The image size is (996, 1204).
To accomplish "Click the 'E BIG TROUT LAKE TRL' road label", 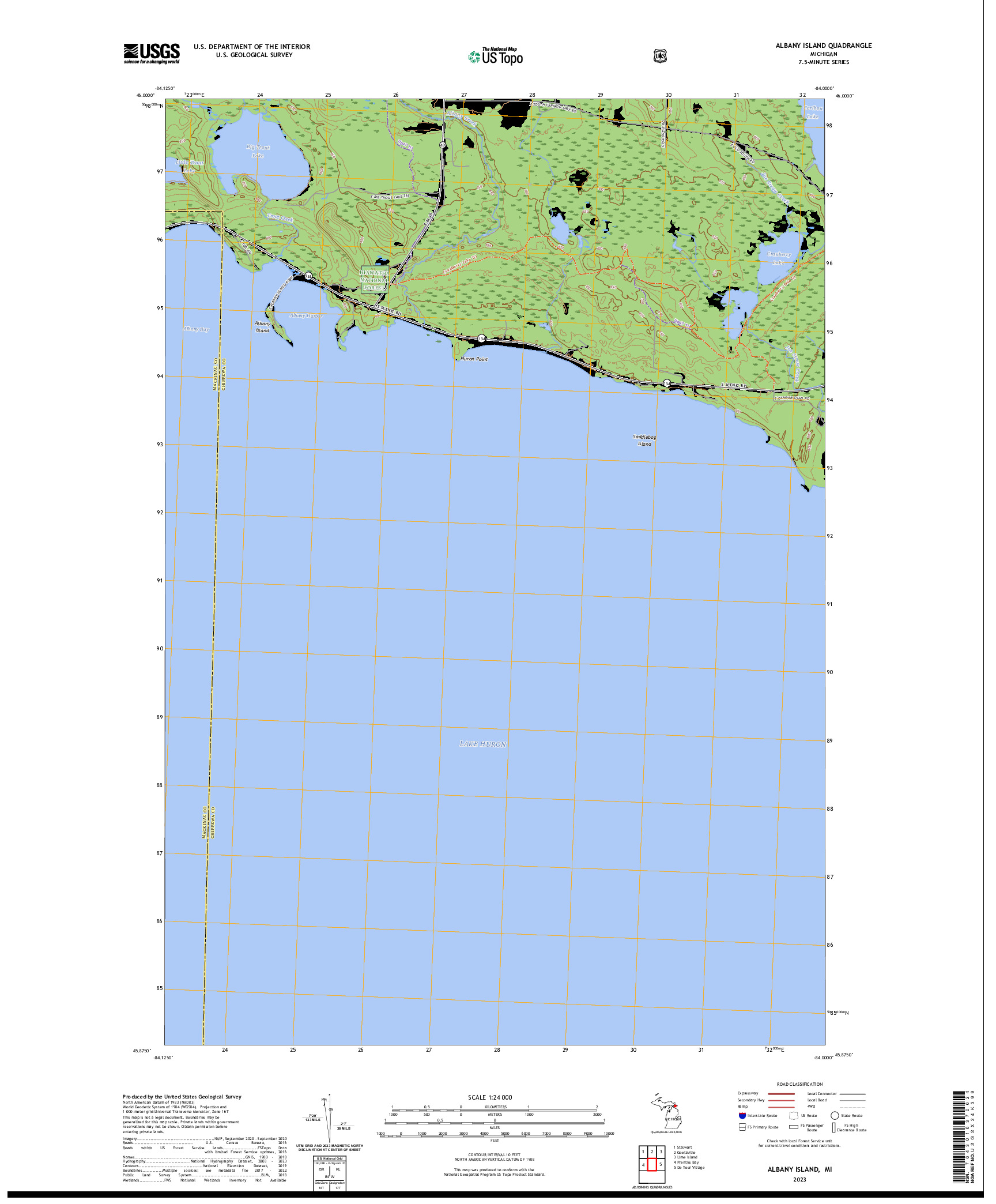I will [390, 197].
